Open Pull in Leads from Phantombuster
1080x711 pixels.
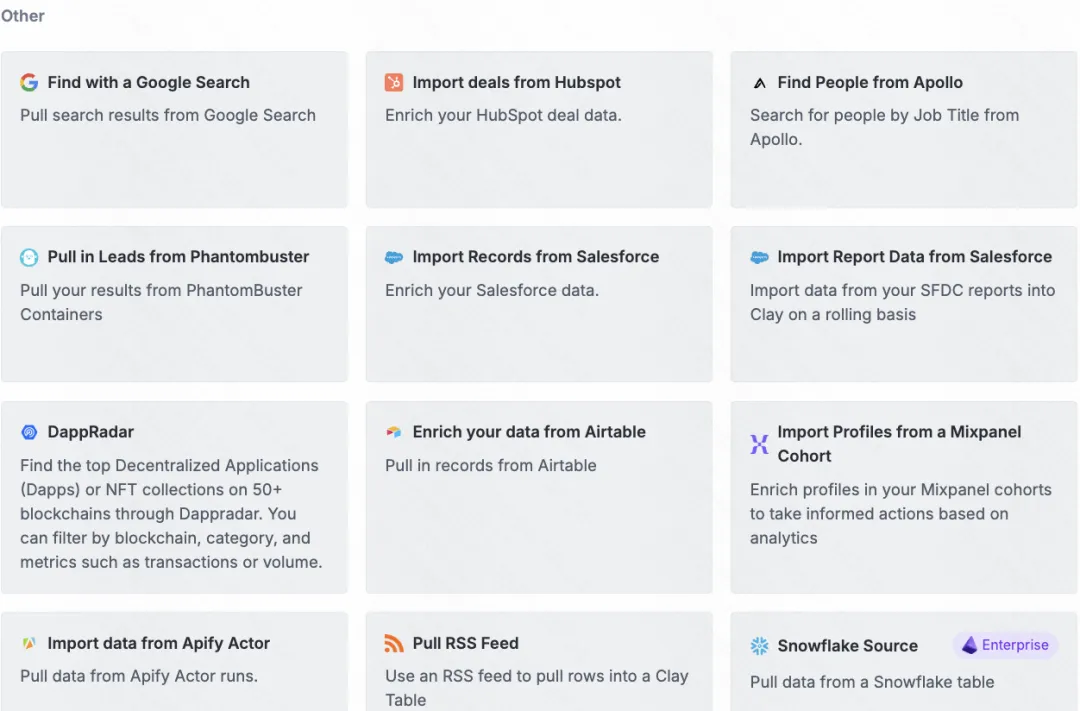click(174, 304)
